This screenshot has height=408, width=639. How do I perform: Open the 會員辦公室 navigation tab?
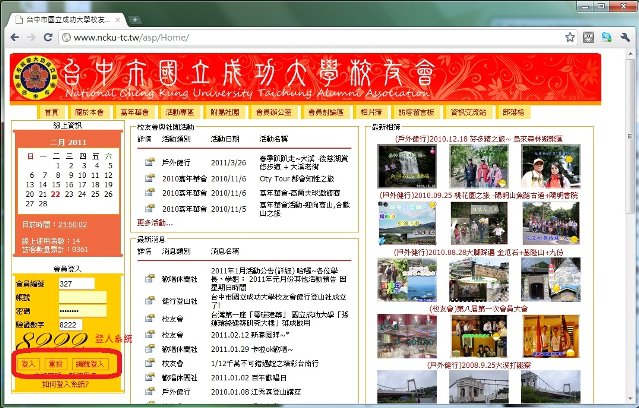tap(274, 112)
